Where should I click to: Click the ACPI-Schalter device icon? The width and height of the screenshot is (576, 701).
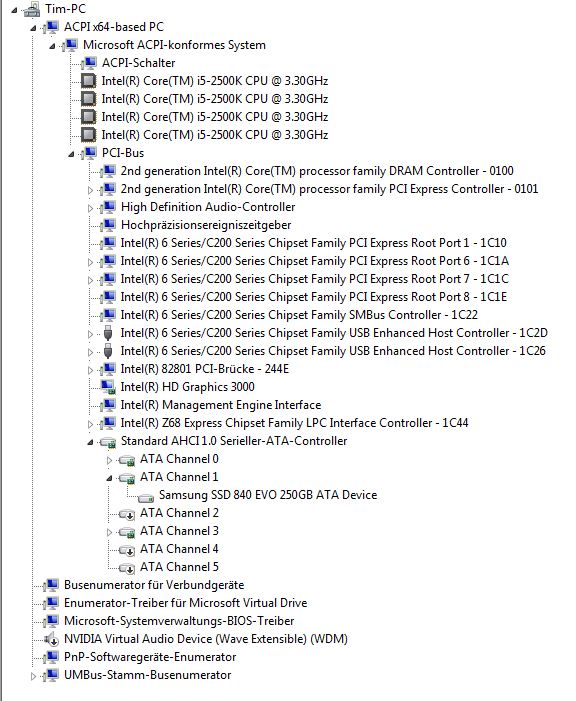tap(89, 63)
